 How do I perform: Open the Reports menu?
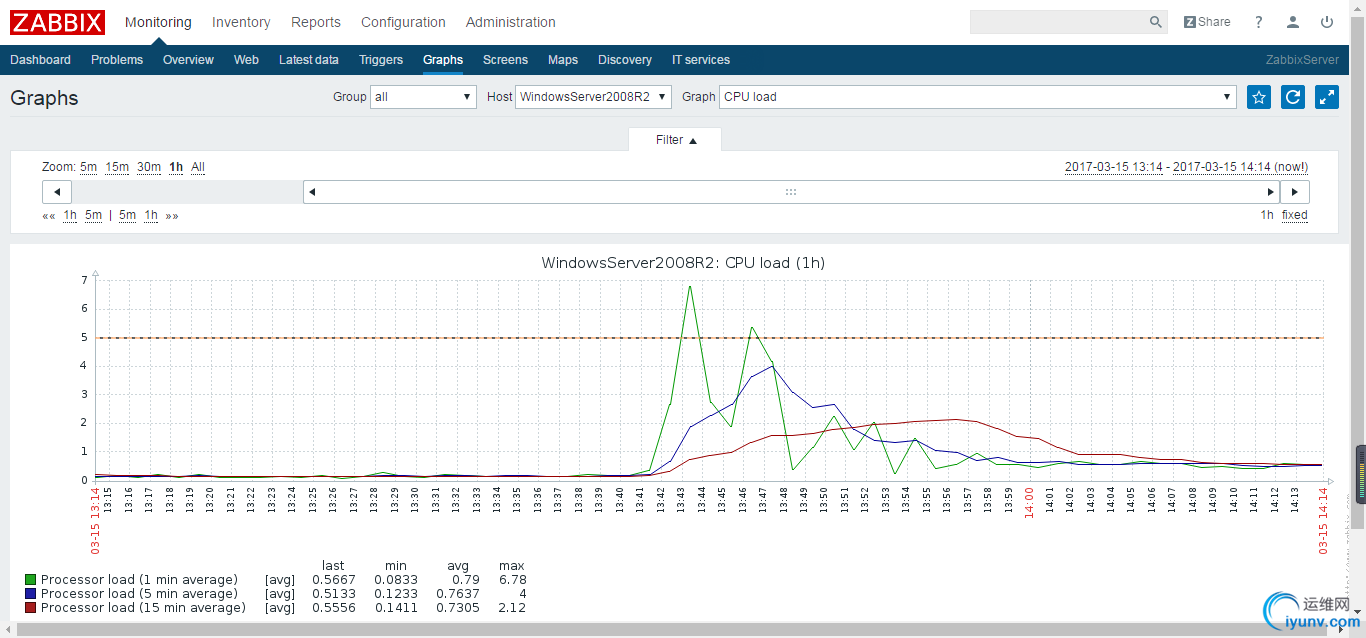pyautogui.click(x=316, y=22)
